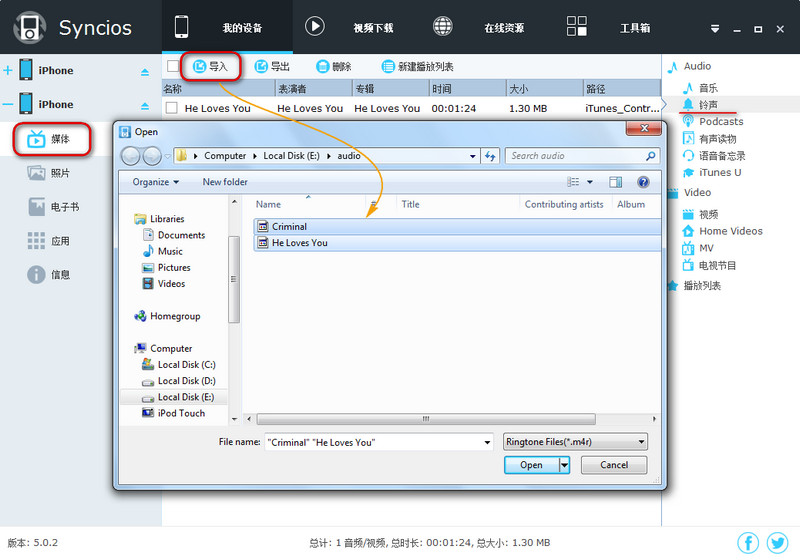Open the view options dropdown arrow

[x=590, y=182]
